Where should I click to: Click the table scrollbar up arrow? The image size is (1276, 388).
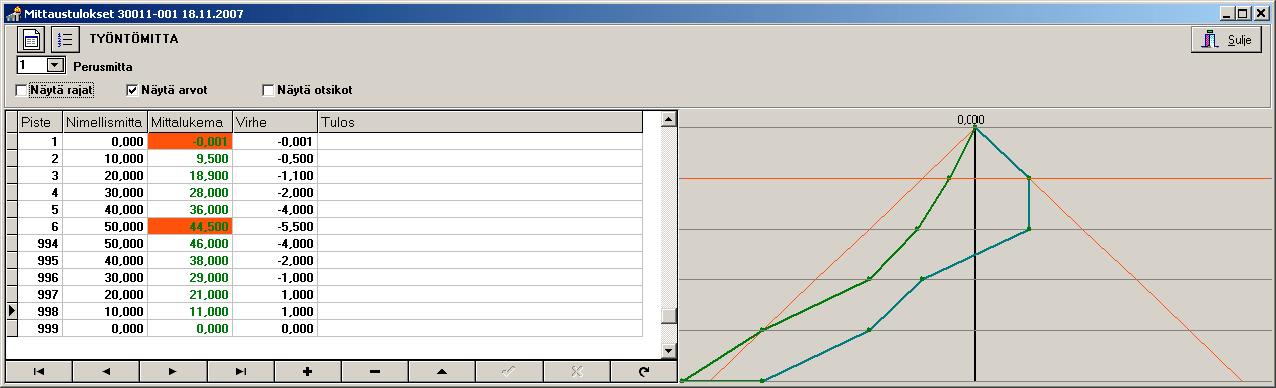669,119
